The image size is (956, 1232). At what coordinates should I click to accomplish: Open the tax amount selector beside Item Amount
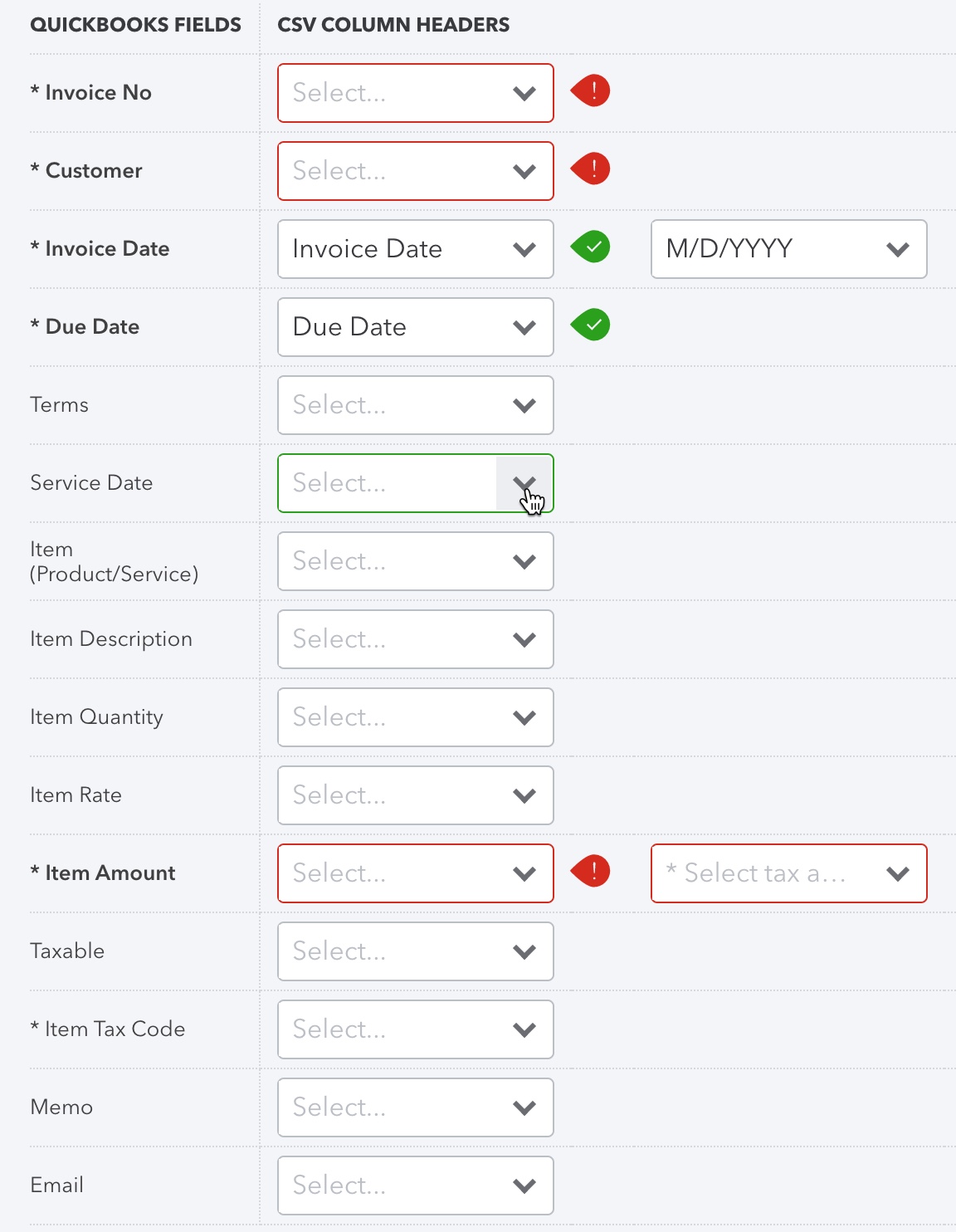pos(788,873)
